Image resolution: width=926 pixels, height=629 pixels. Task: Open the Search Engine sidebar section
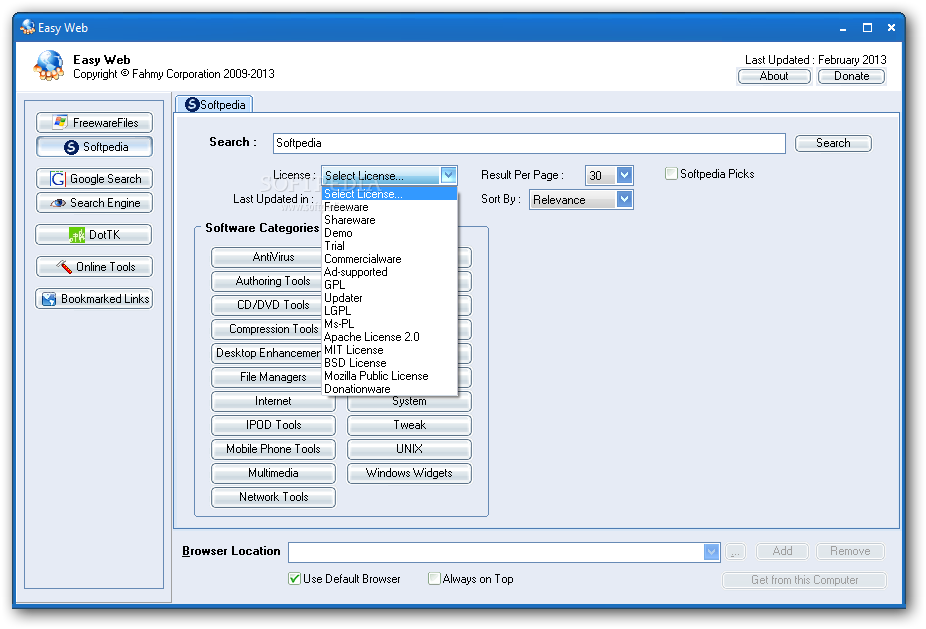pyautogui.click(x=94, y=203)
